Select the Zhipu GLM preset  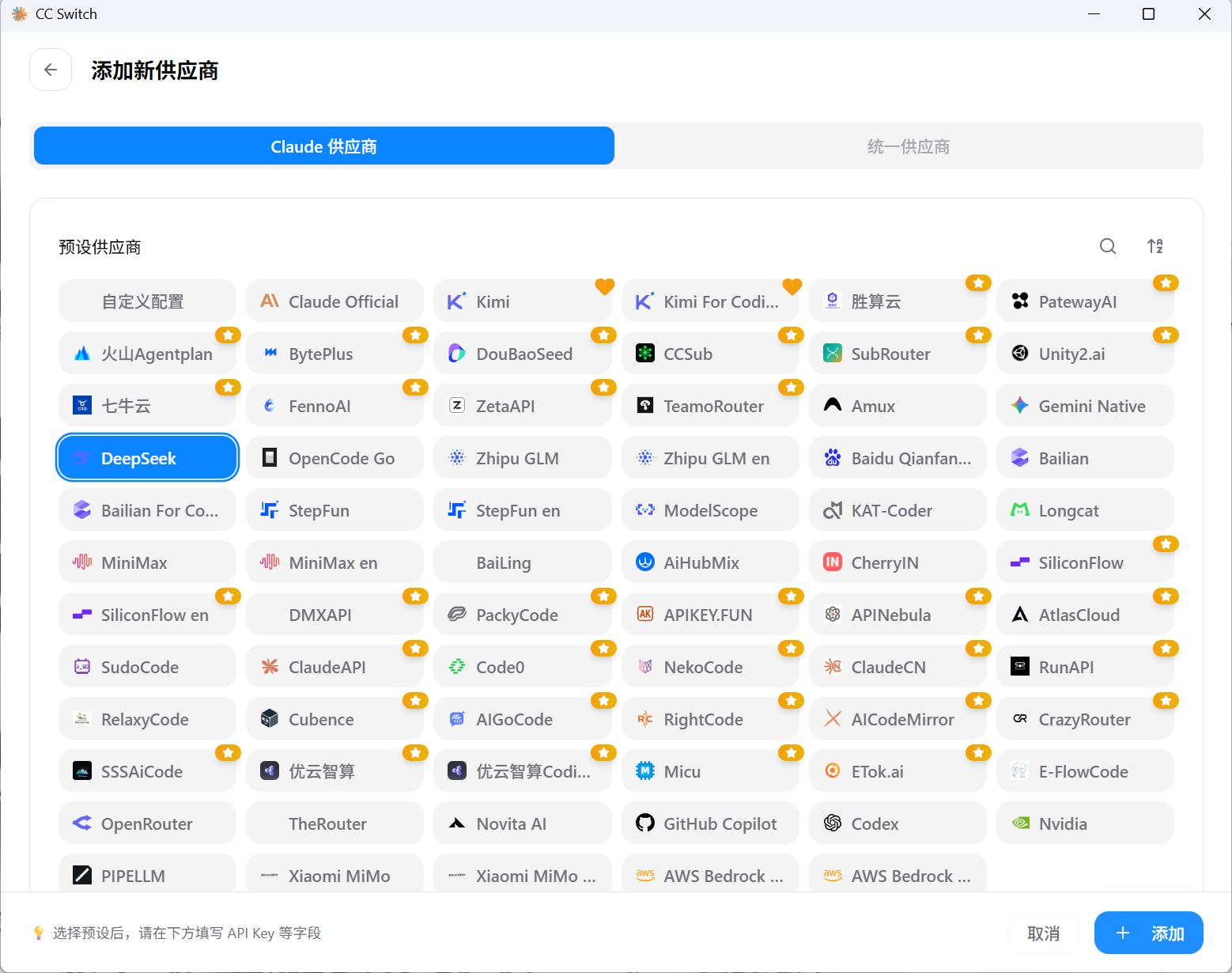[523, 458]
